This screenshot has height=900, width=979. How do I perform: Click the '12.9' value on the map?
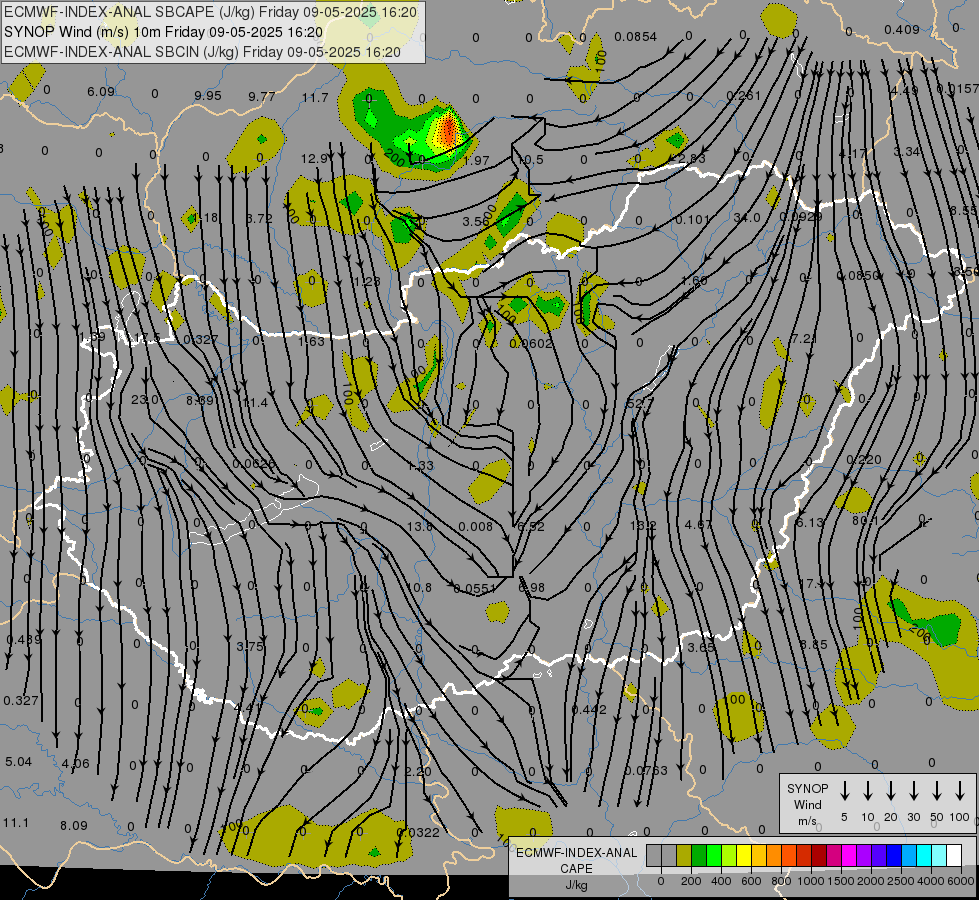[314, 159]
